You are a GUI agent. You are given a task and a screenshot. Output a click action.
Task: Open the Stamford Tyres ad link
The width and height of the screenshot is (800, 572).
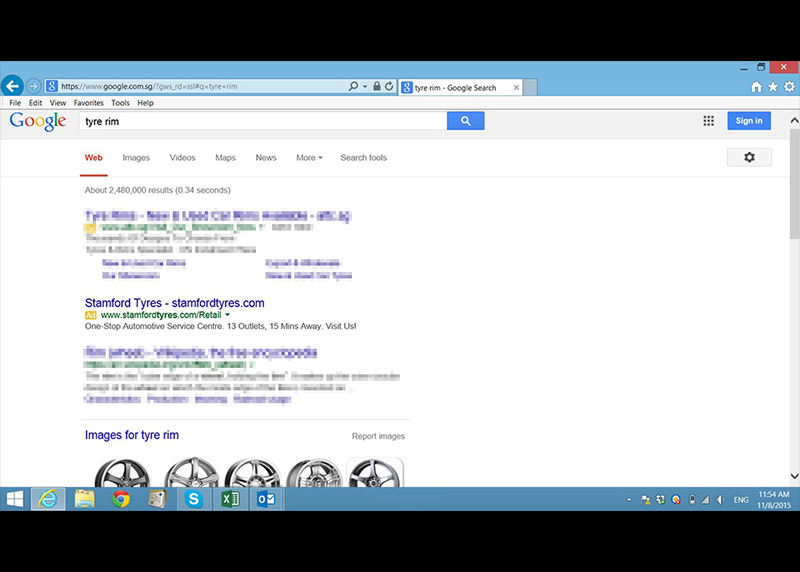[174, 303]
